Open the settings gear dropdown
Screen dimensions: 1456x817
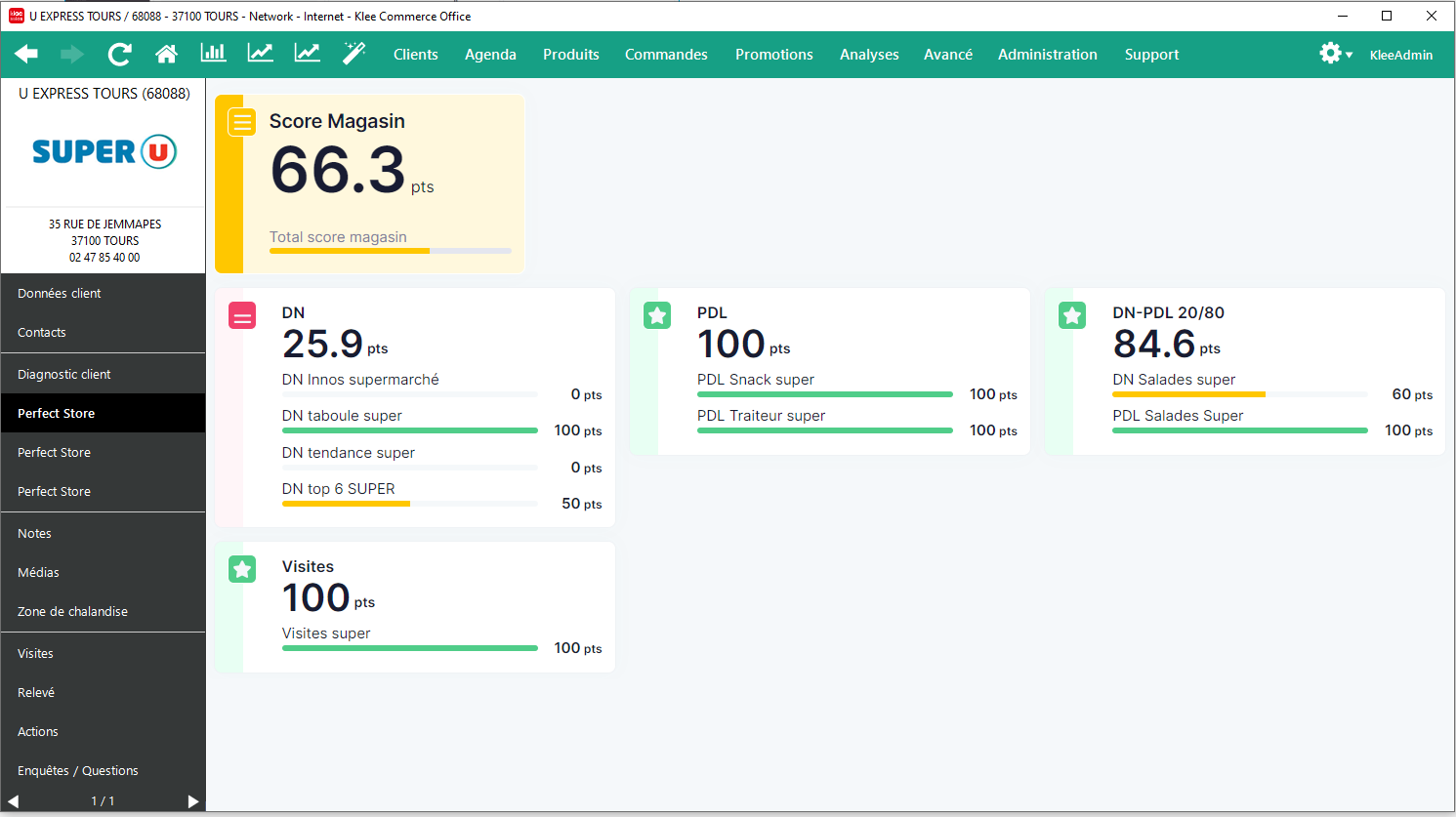(1335, 54)
